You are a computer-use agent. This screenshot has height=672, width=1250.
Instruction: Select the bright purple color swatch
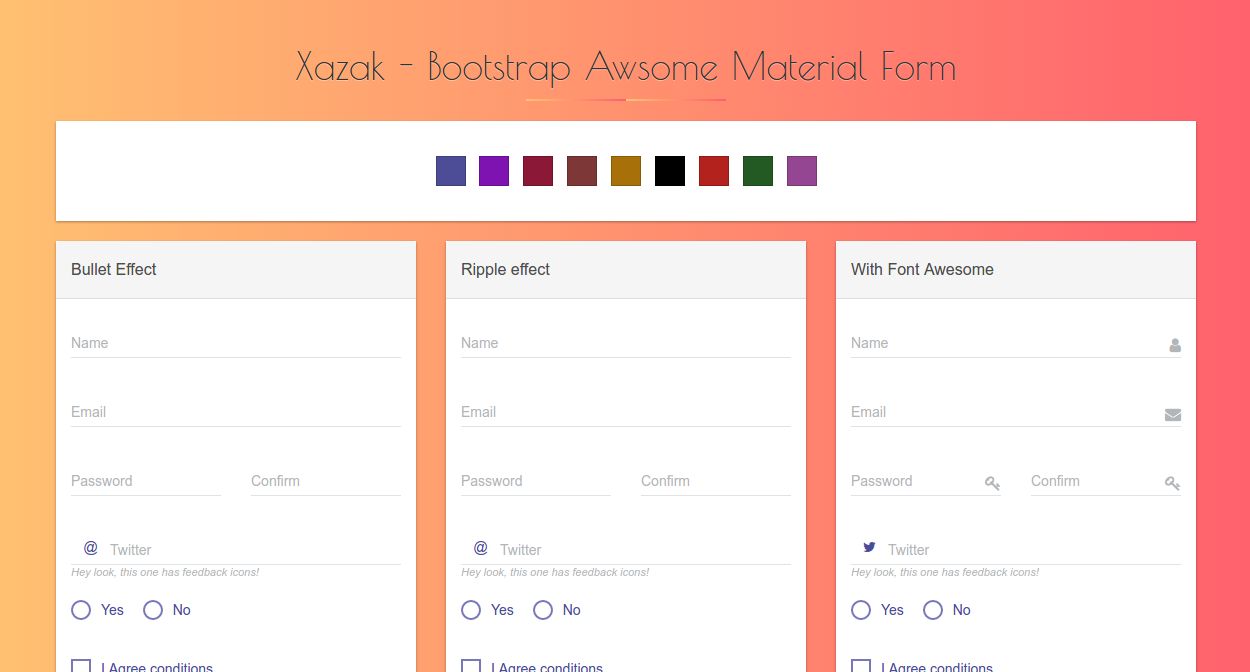click(494, 171)
